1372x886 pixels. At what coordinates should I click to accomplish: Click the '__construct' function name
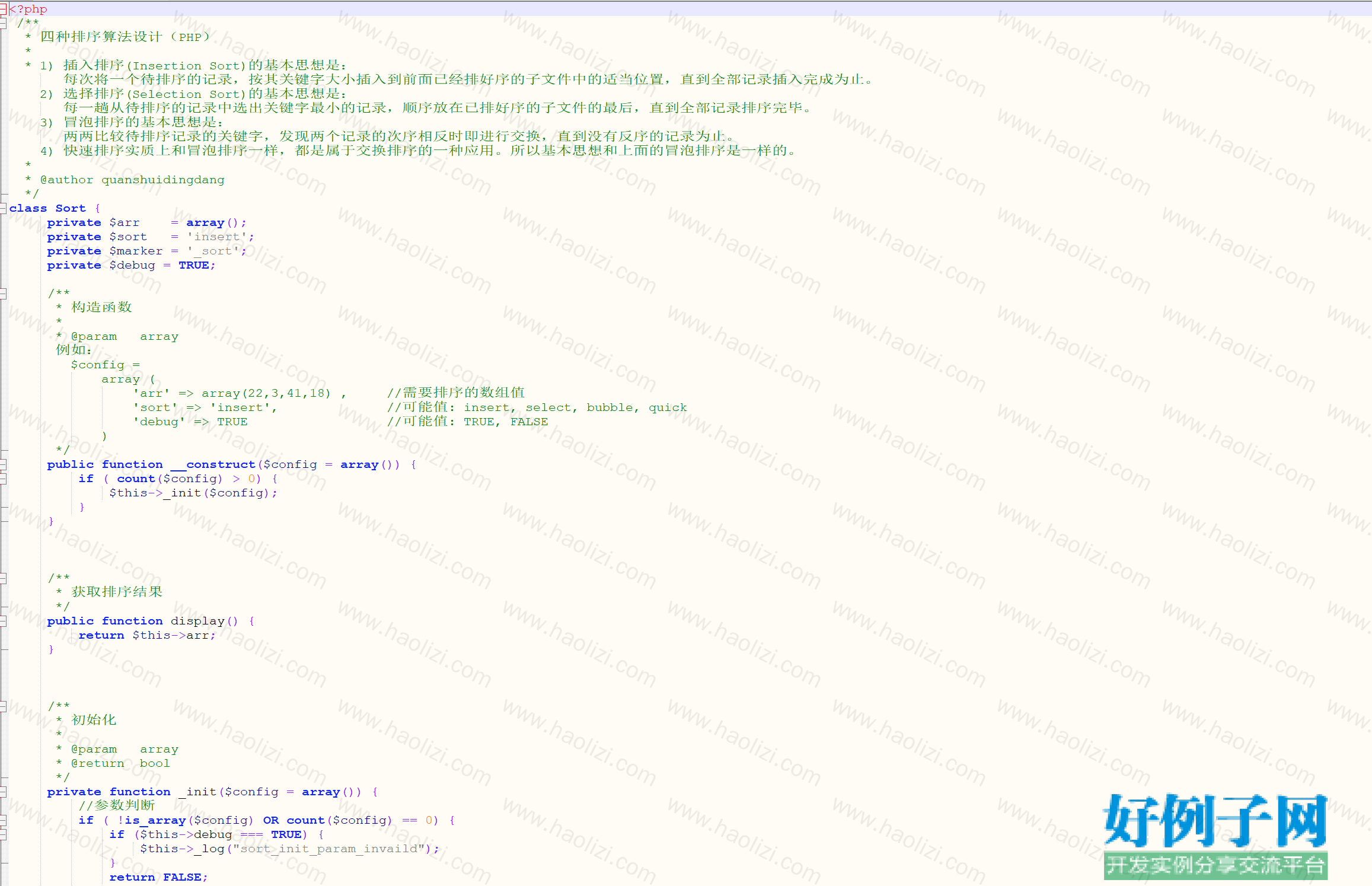click(x=213, y=464)
